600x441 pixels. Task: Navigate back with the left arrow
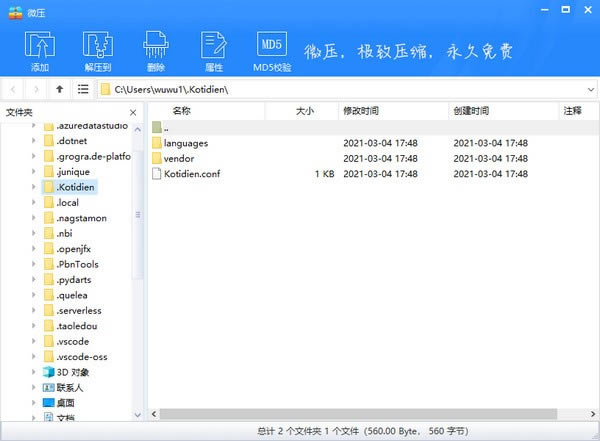[x=14, y=90]
